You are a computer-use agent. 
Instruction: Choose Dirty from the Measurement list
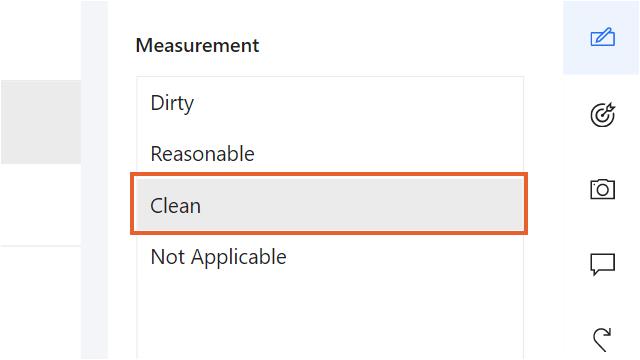[330, 102]
